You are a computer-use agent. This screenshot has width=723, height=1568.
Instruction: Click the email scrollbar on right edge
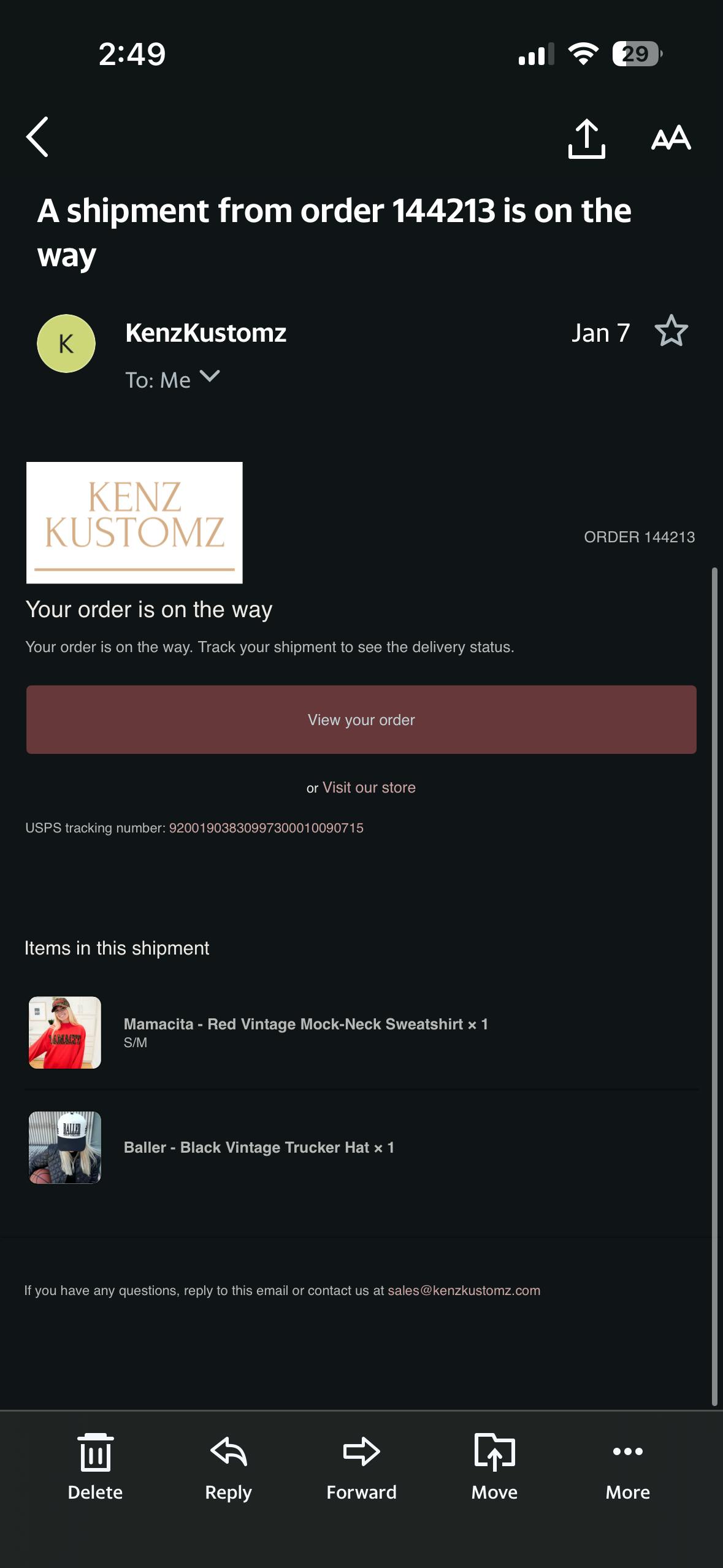714,986
